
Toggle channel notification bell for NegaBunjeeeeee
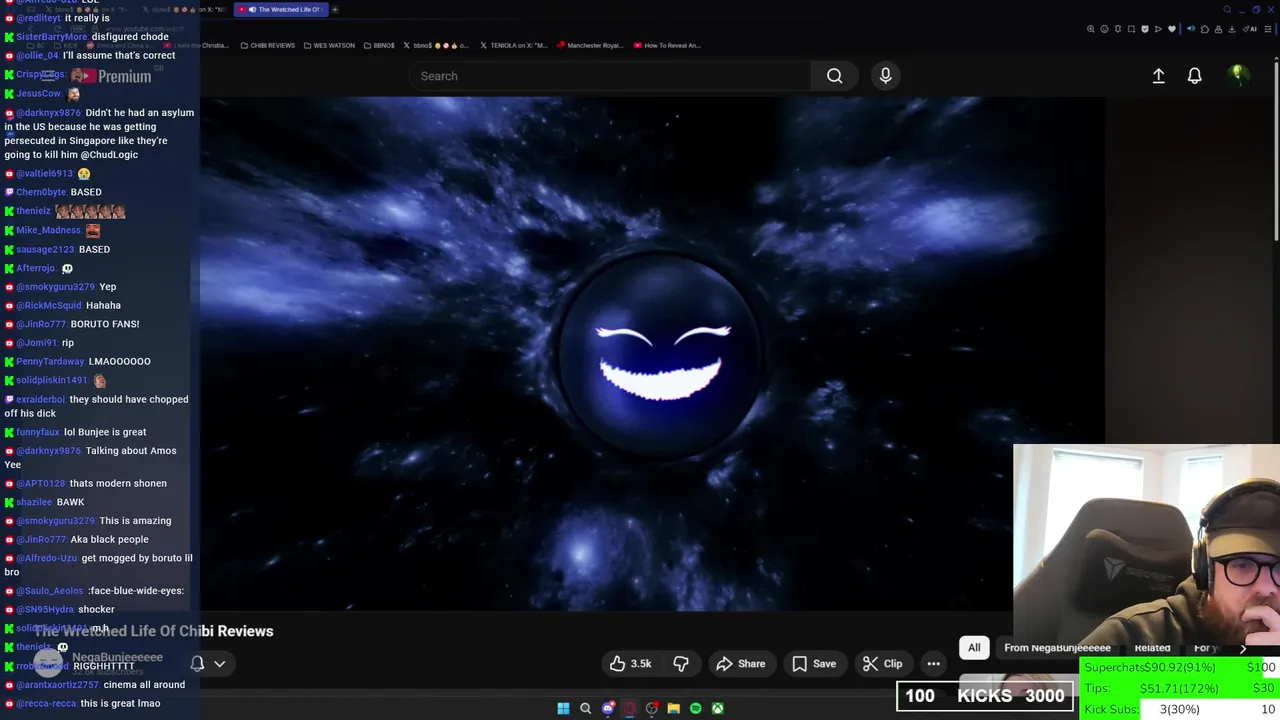tap(197, 663)
